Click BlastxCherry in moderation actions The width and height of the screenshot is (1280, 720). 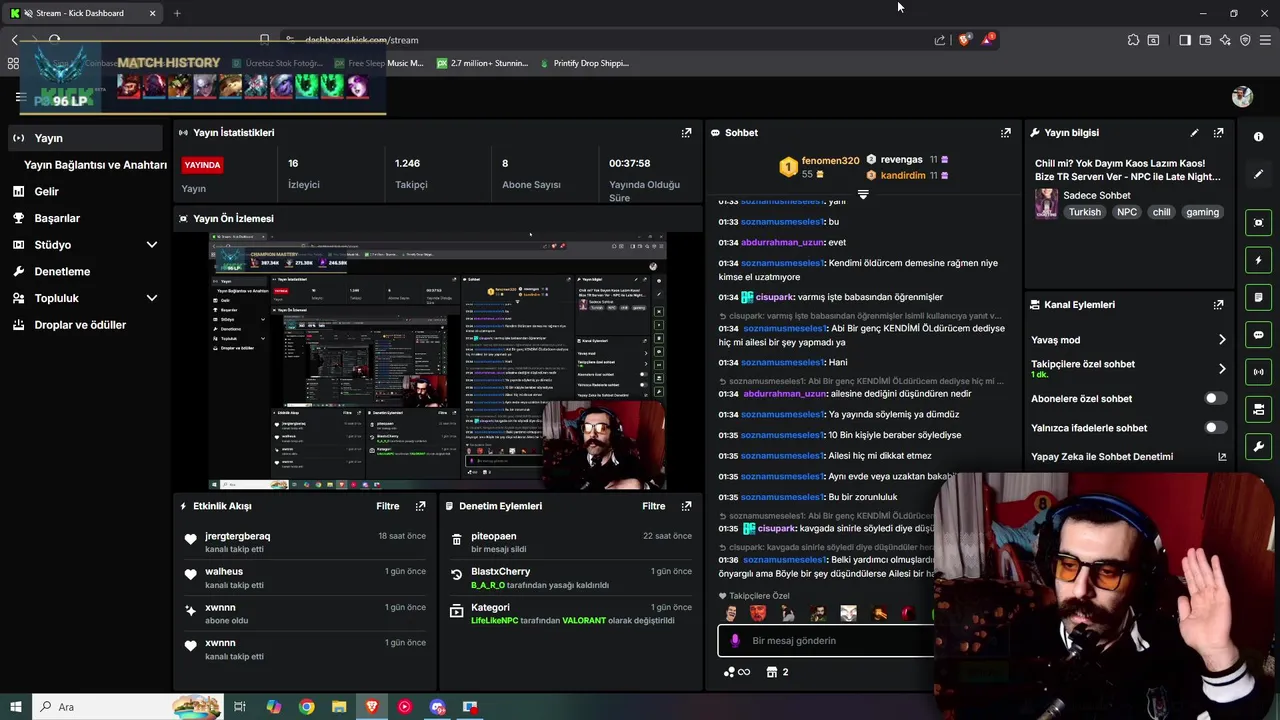500,572
